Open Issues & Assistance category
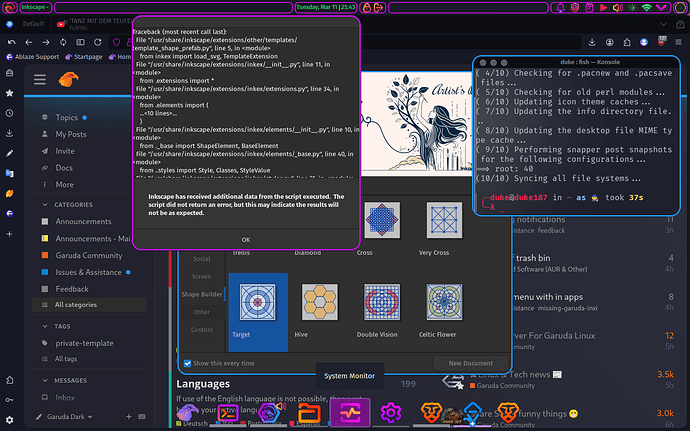The height and width of the screenshot is (431, 690). (88, 272)
